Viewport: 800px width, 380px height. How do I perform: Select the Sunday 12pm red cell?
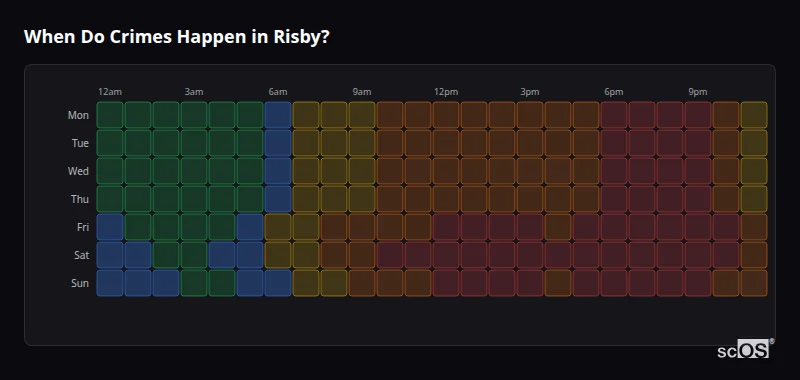point(446,283)
